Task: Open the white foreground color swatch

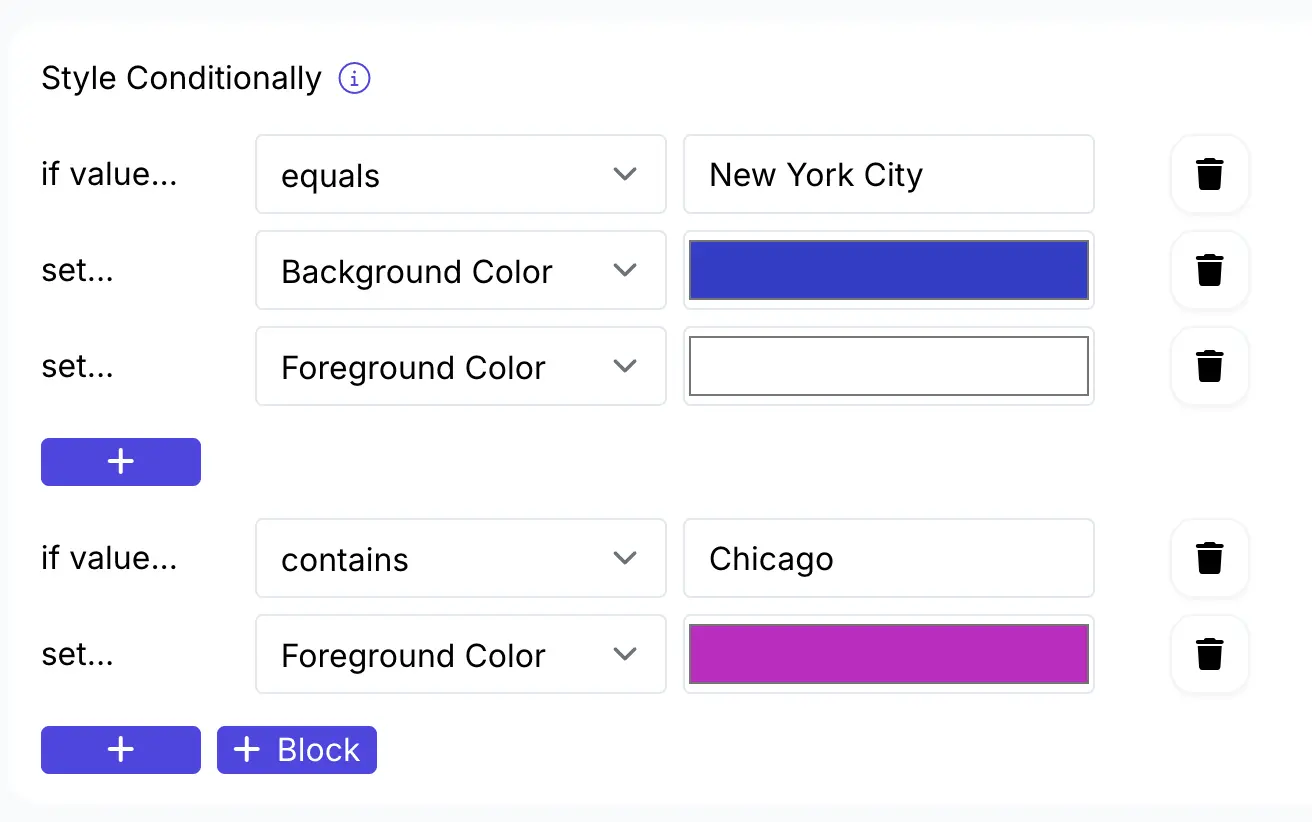Action: 889,366
